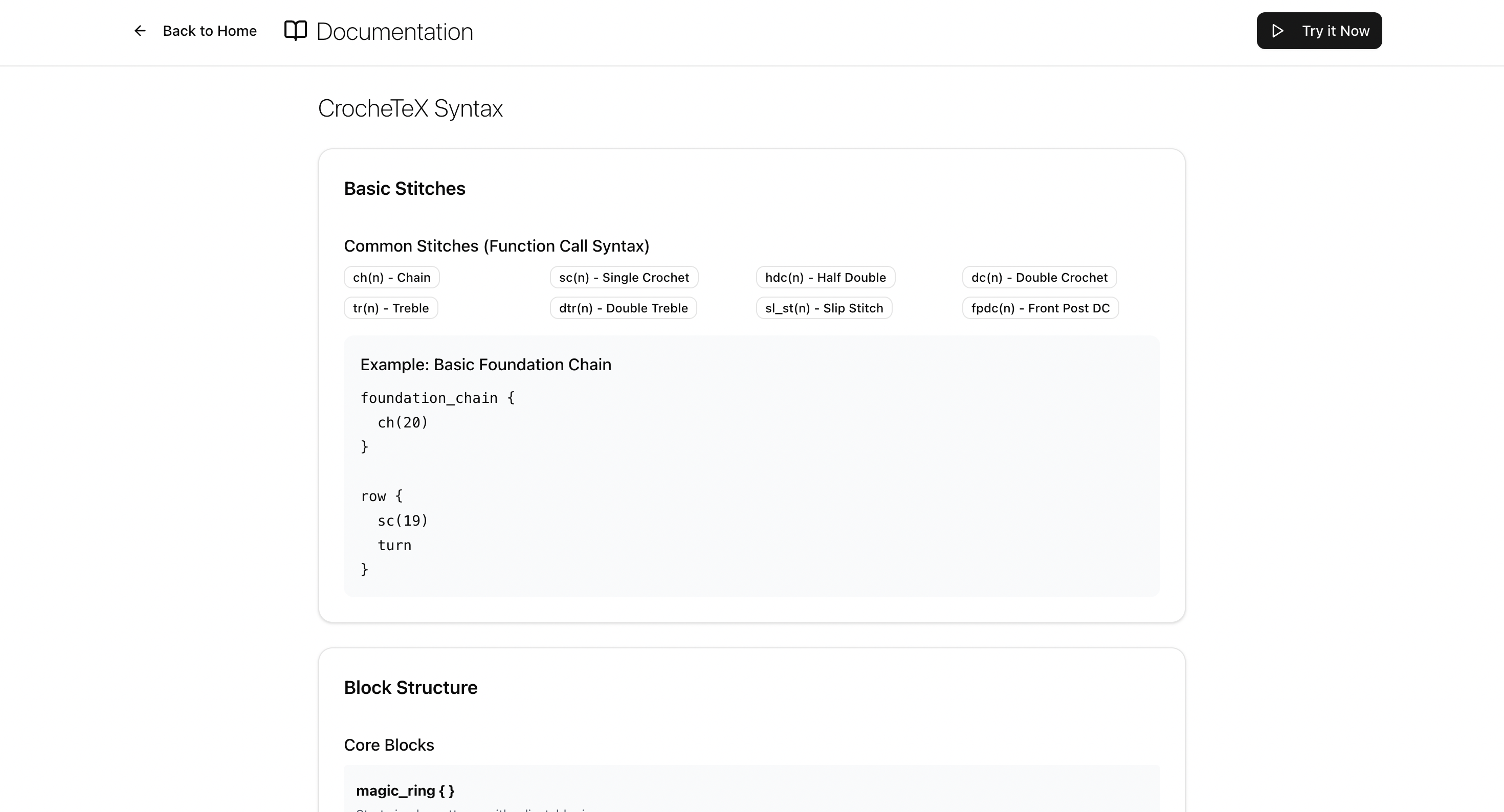Click the play triangle icon

[1277, 31]
